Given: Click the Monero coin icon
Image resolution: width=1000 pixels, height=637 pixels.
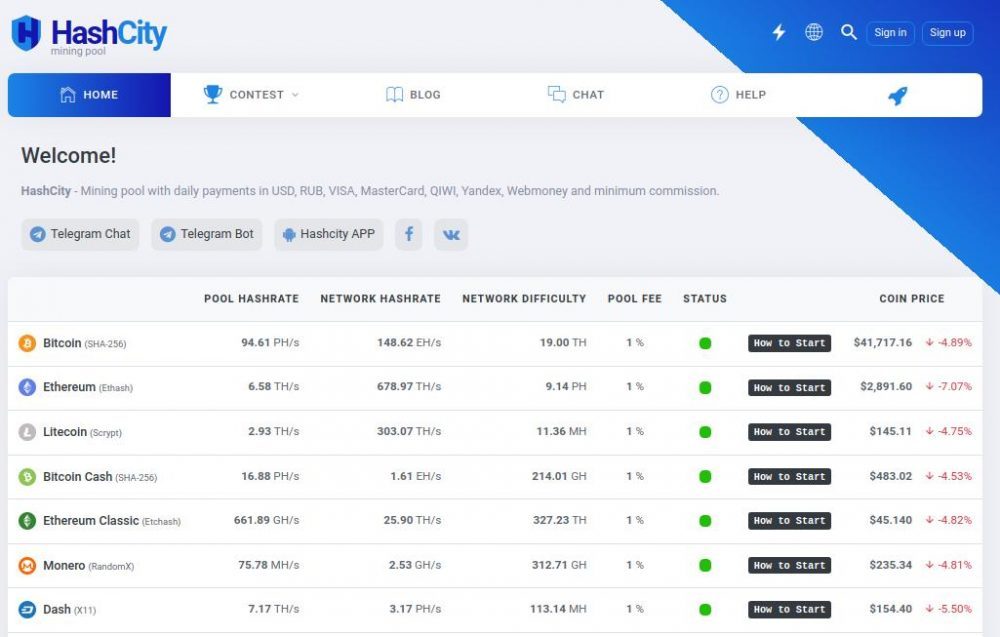Looking at the screenshot, I should 27,565.
